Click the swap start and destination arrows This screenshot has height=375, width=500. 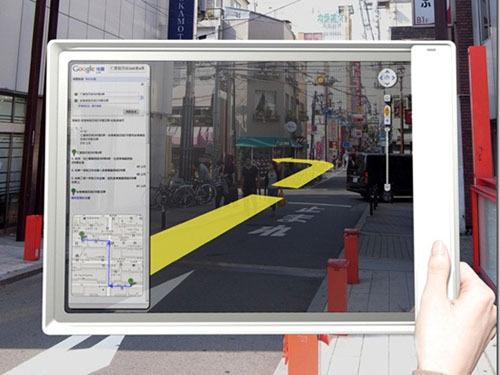click(x=142, y=97)
